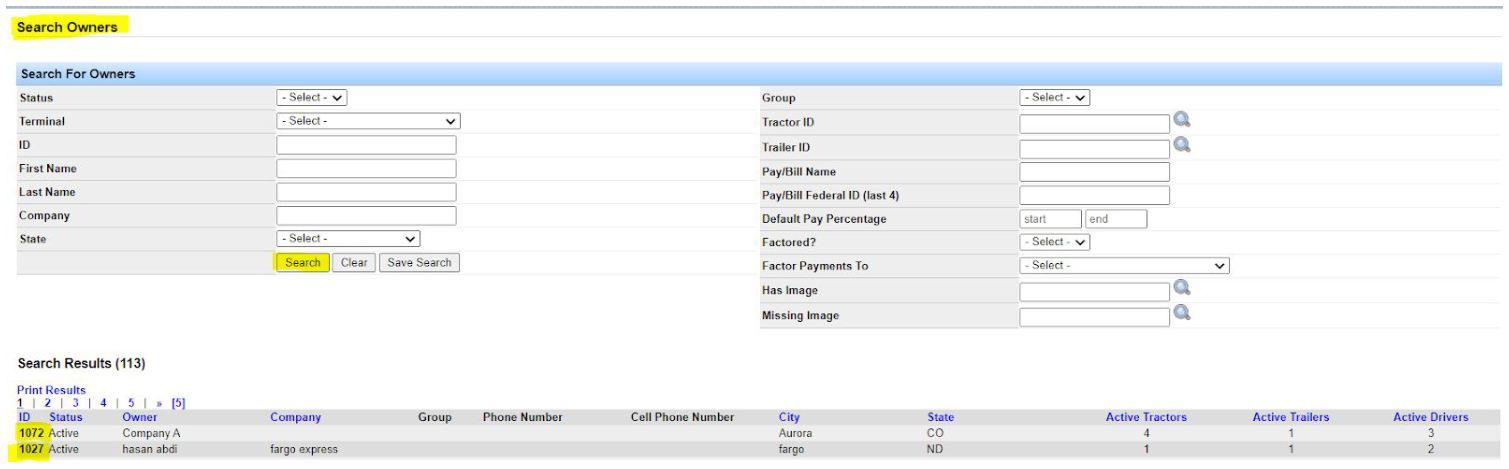Select the Company A owner cell
1509x469 pixels.
[152, 433]
